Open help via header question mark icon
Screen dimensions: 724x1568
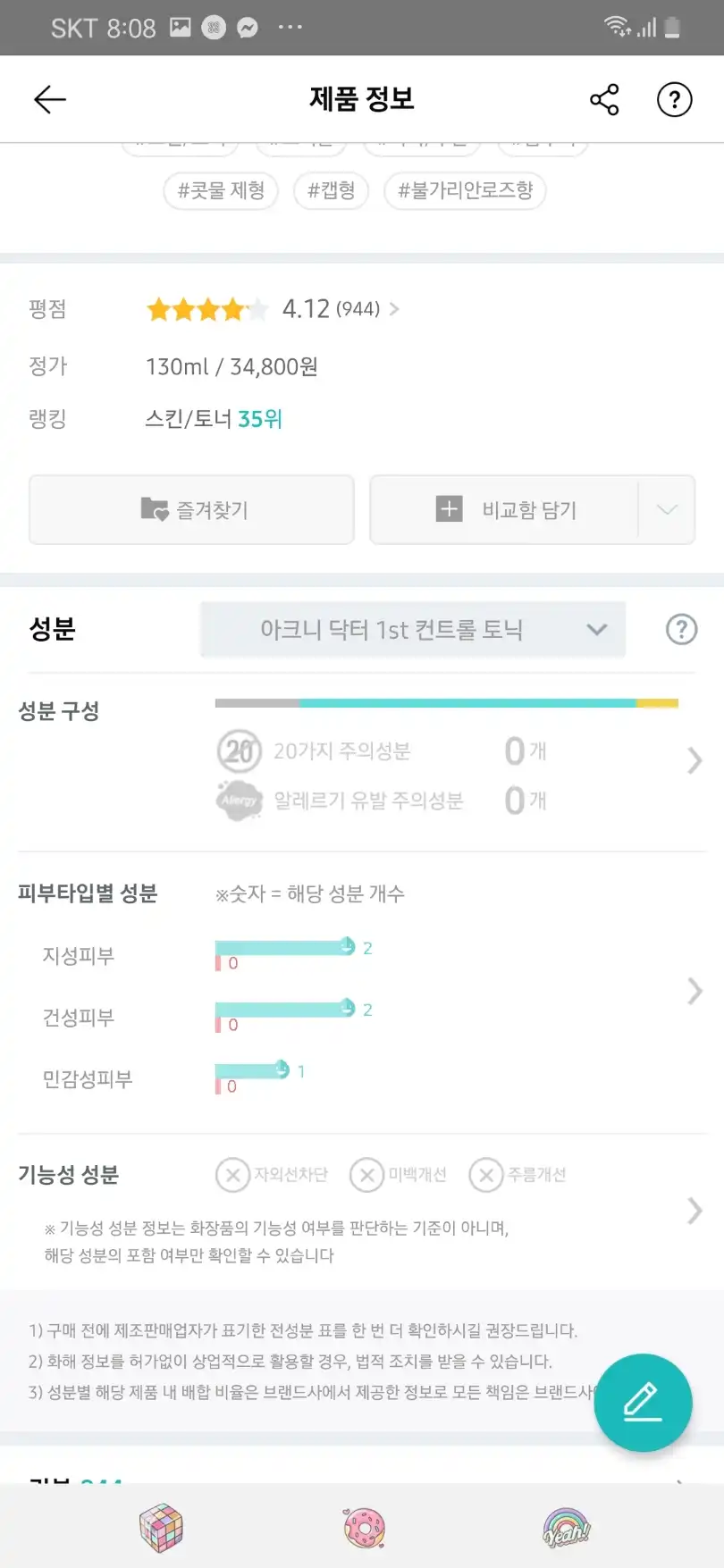click(x=674, y=99)
